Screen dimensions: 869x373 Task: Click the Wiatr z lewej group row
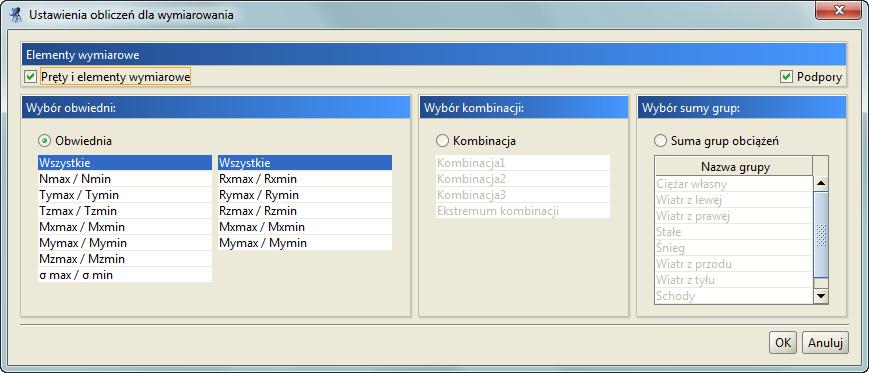tap(734, 200)
